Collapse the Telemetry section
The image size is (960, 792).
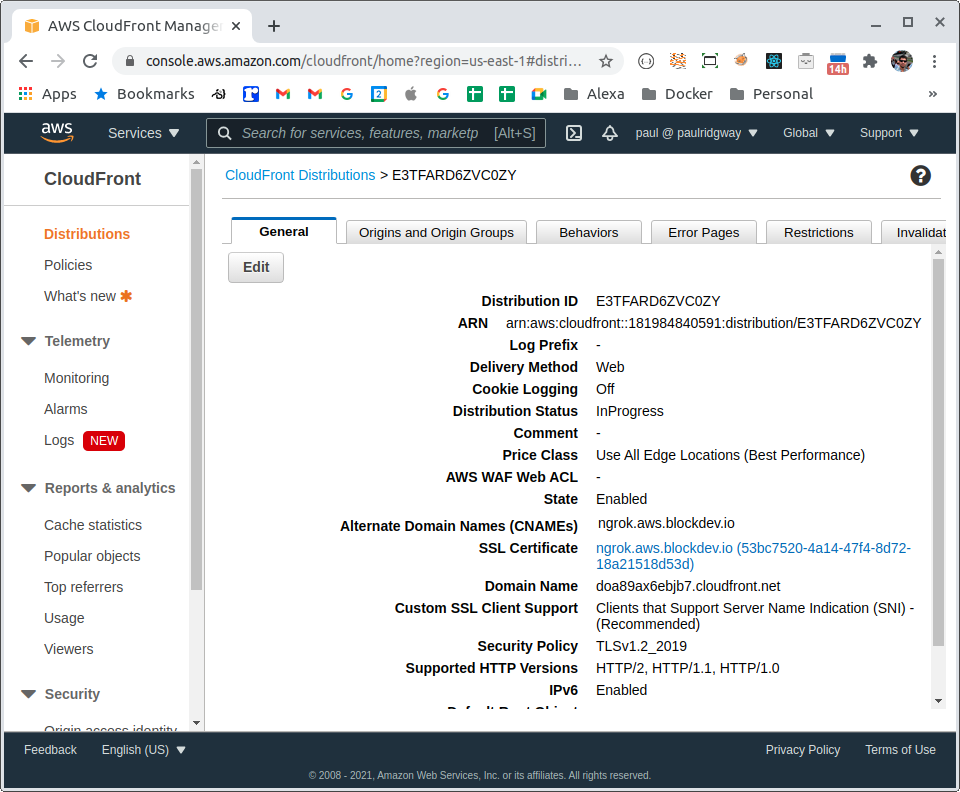click(x=28, y=341)
